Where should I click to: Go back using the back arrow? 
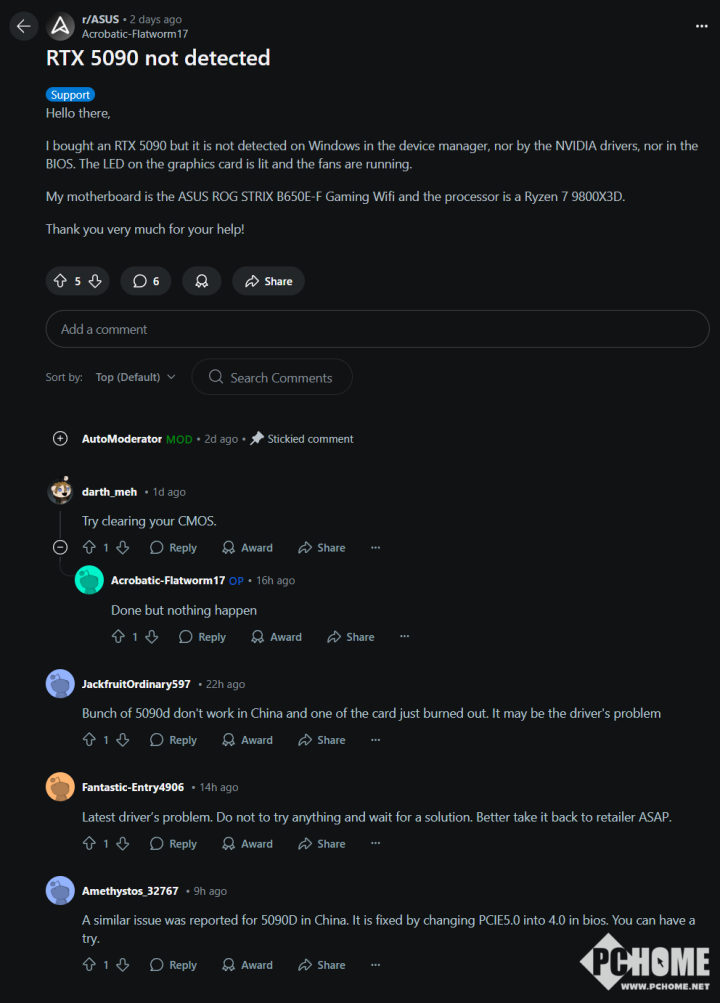tap(24, 26)
